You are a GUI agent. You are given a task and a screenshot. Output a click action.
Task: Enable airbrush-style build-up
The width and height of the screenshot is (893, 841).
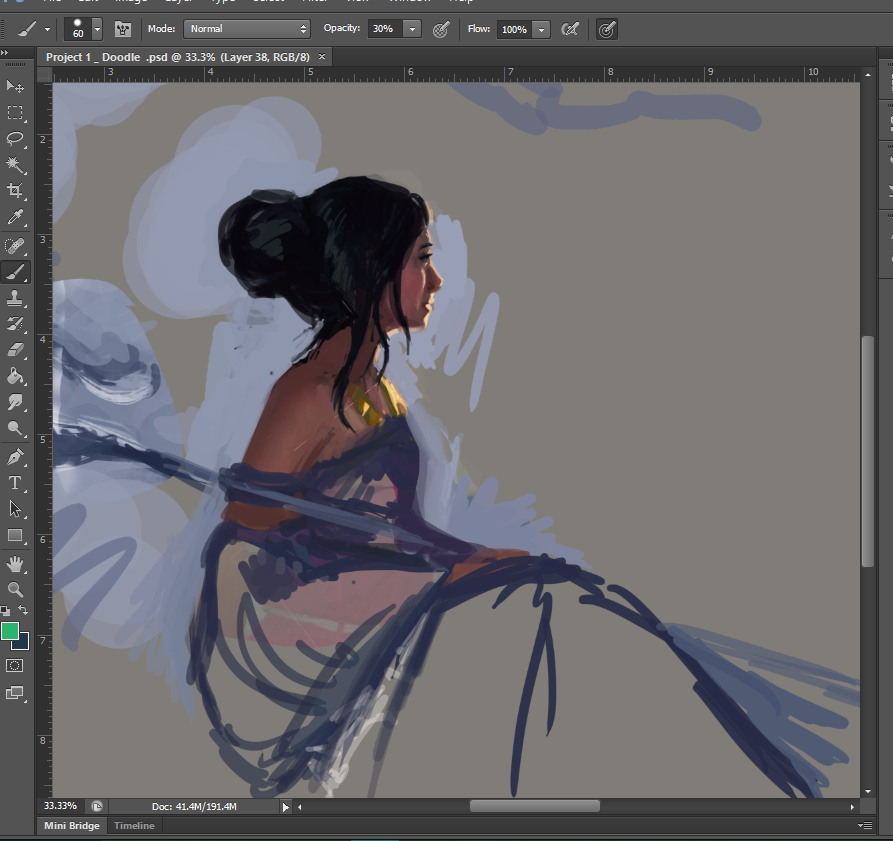pos(570,29)
